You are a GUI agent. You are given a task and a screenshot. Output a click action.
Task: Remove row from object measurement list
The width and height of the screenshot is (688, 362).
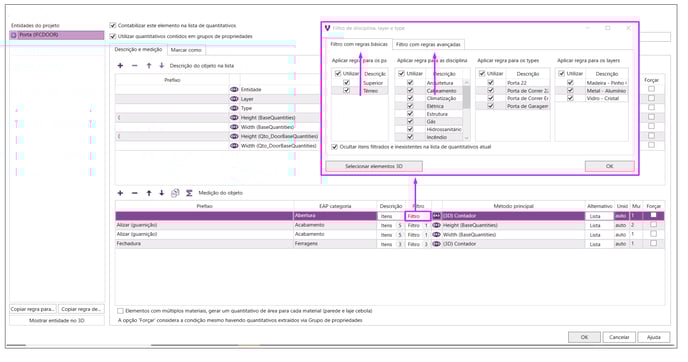[135, 193]
